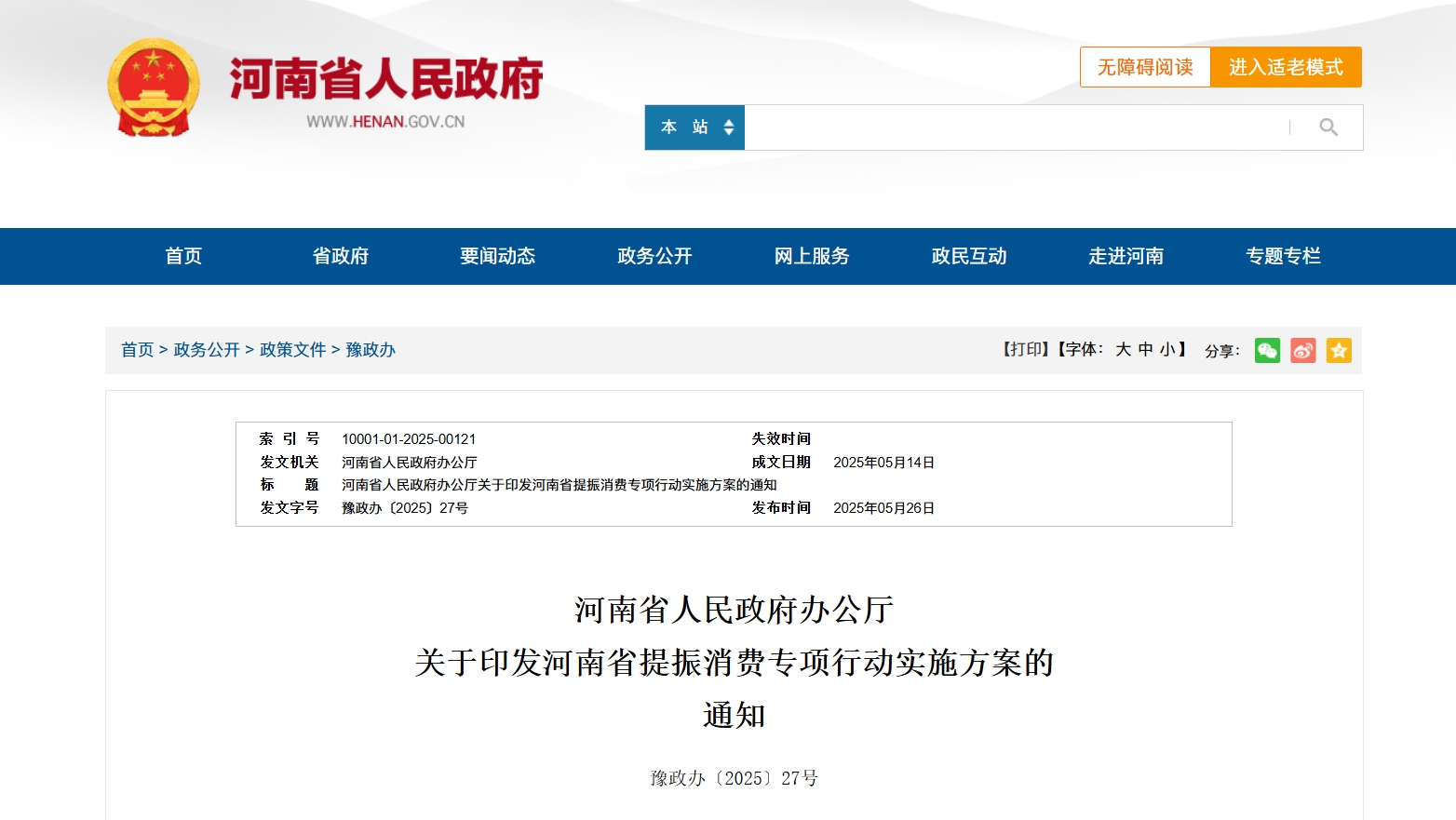The image size is (1456, 820).
Task: Click the national emblem logo
Action: pyautogui.click(x=154, y=88)
